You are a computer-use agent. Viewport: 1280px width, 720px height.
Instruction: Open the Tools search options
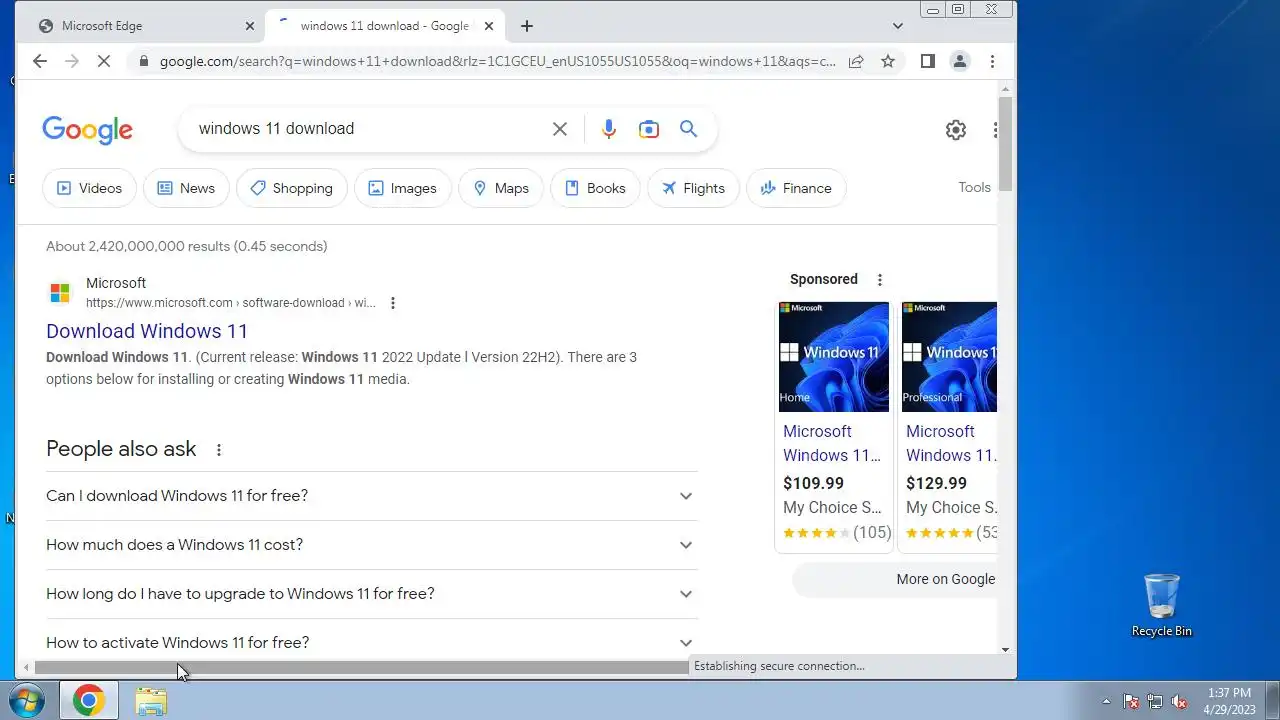click(x=974, y=187)
